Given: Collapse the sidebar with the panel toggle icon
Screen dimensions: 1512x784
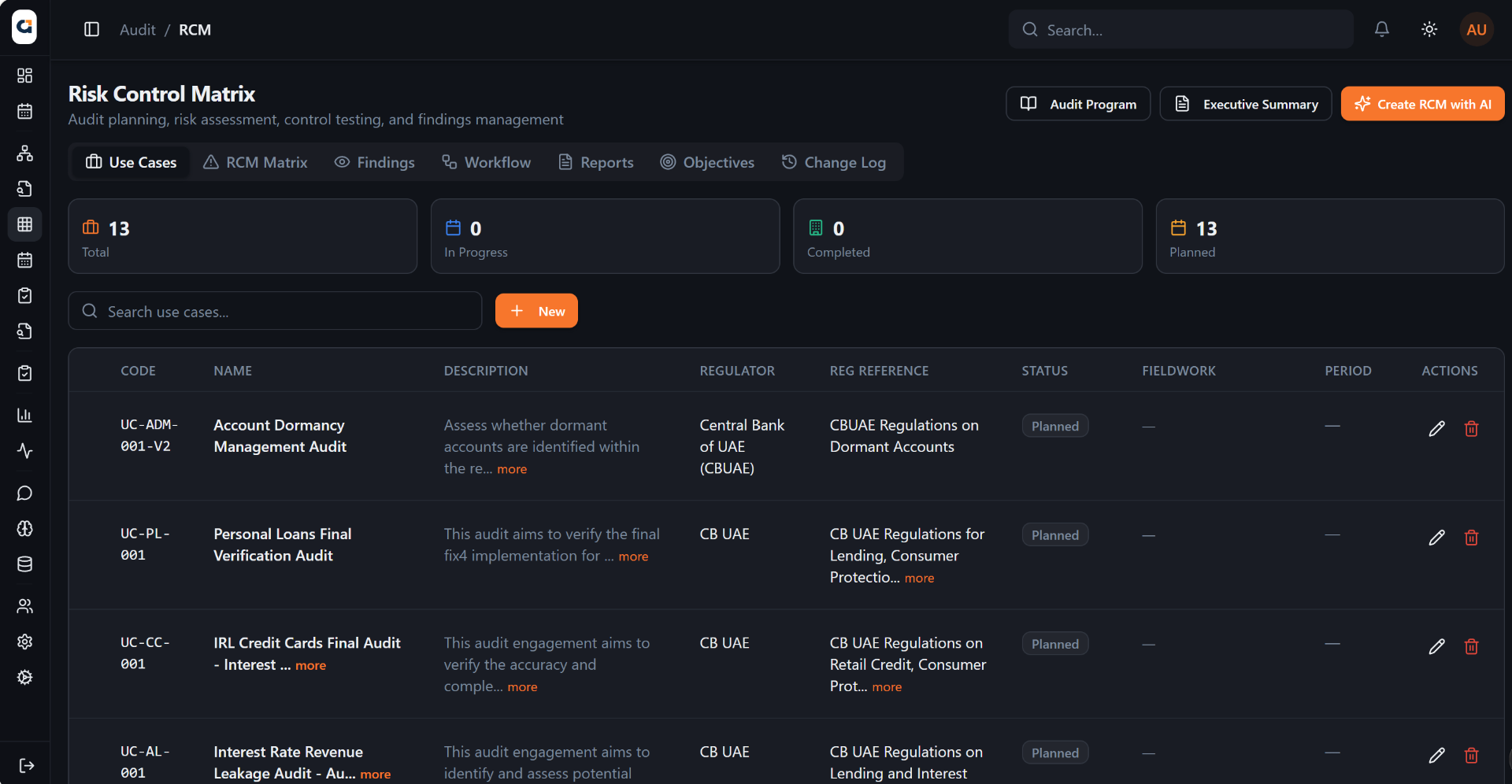Looking at the screenshot, I should coord(92,30).
